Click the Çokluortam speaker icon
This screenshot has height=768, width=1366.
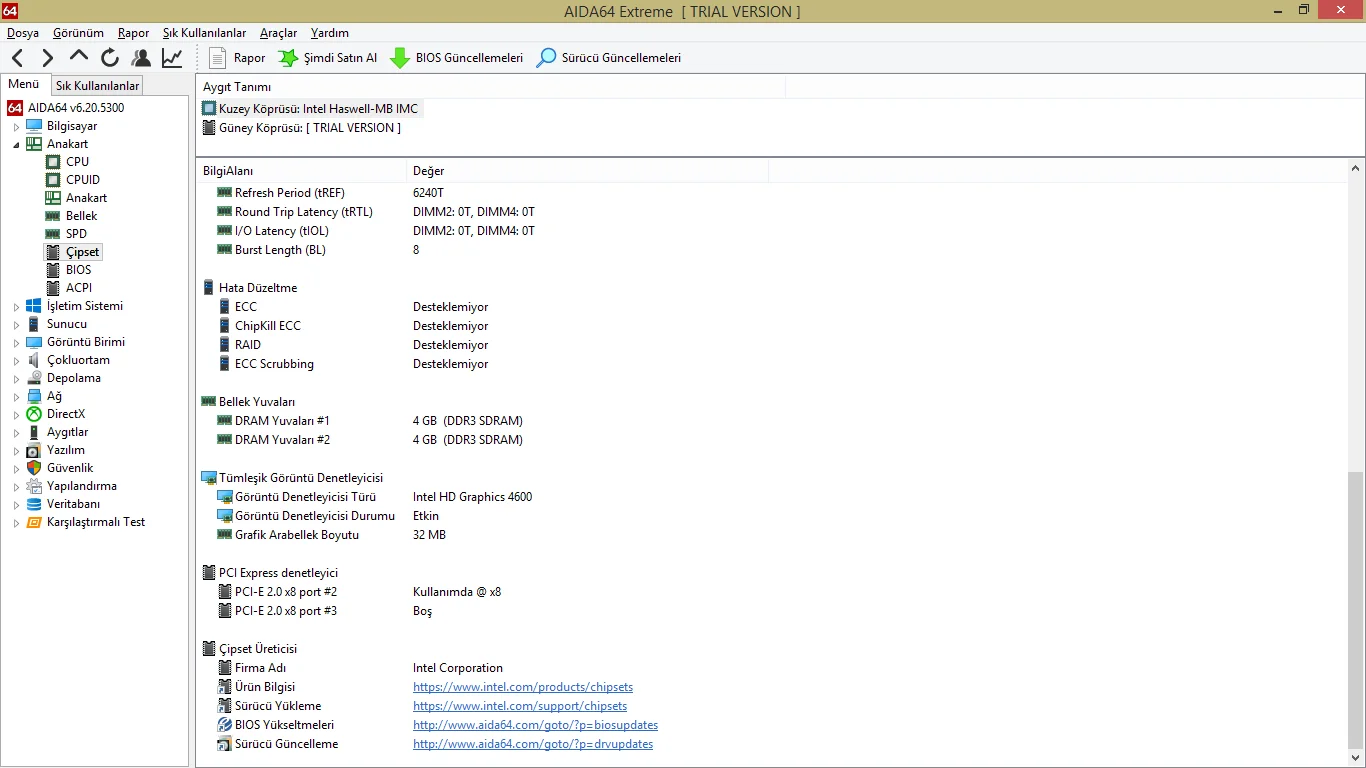(x=34, y=360)
